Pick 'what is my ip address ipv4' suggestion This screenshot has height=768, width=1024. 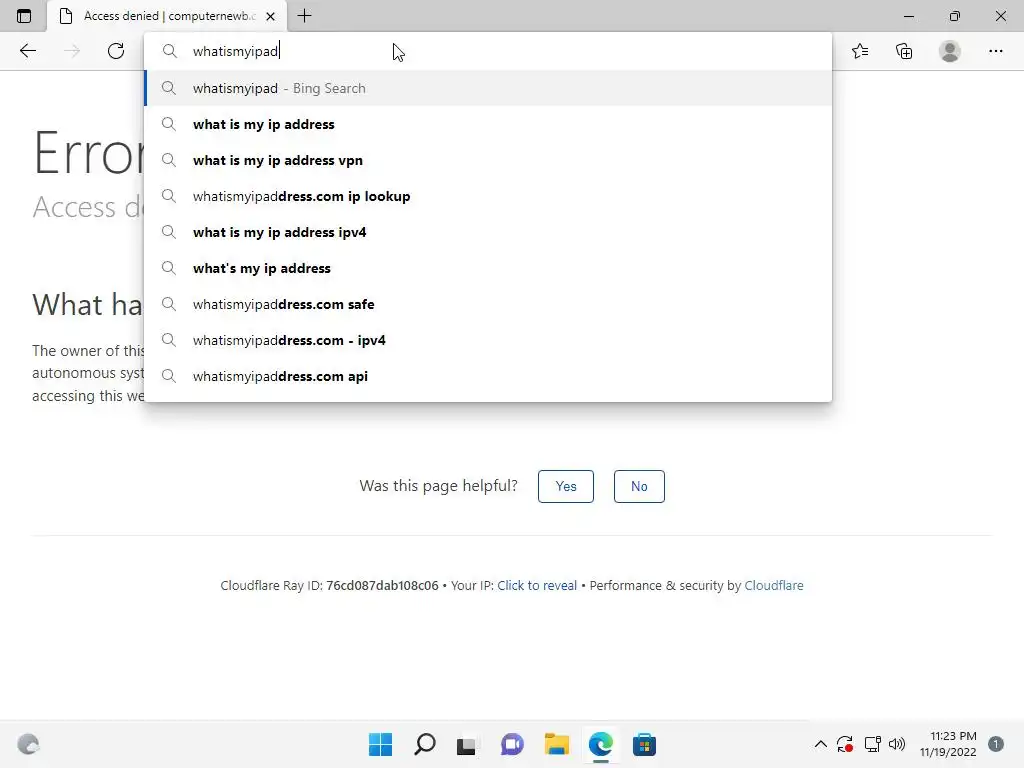[488, 232]
